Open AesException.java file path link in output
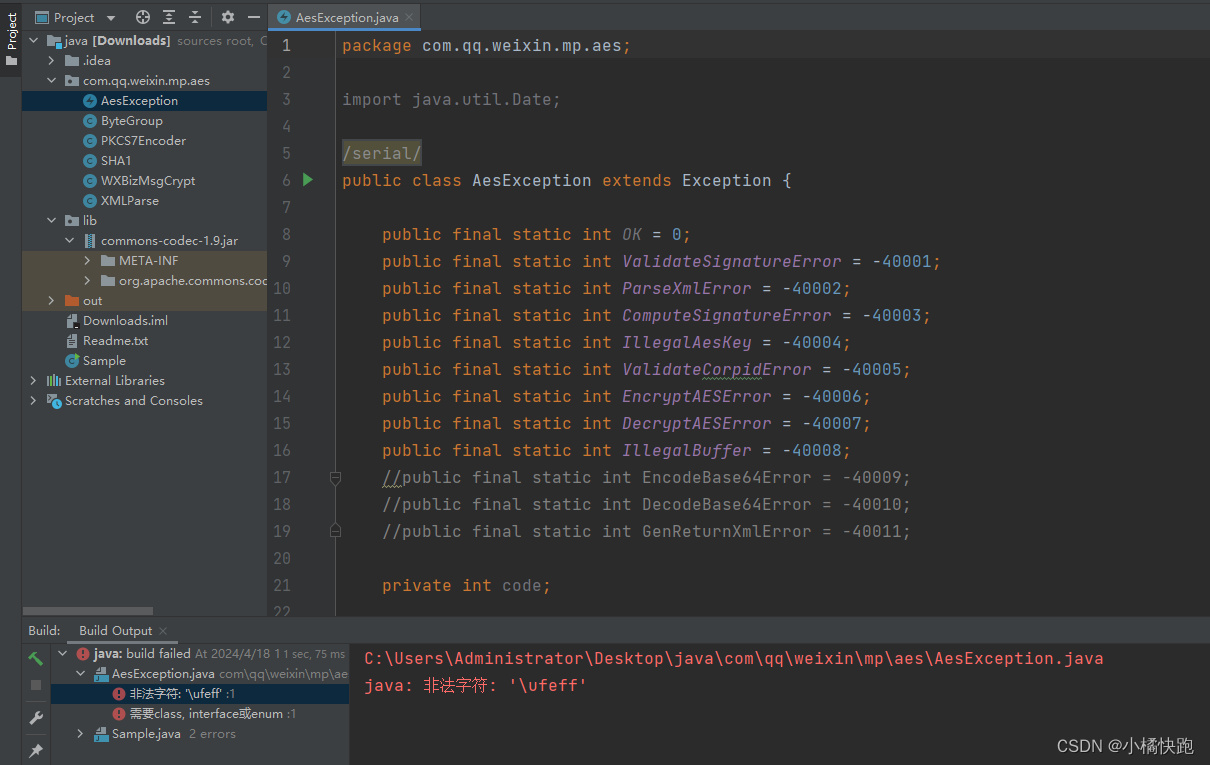The width and height of the screenshot is (1210, 765). [x=734, y=659]
